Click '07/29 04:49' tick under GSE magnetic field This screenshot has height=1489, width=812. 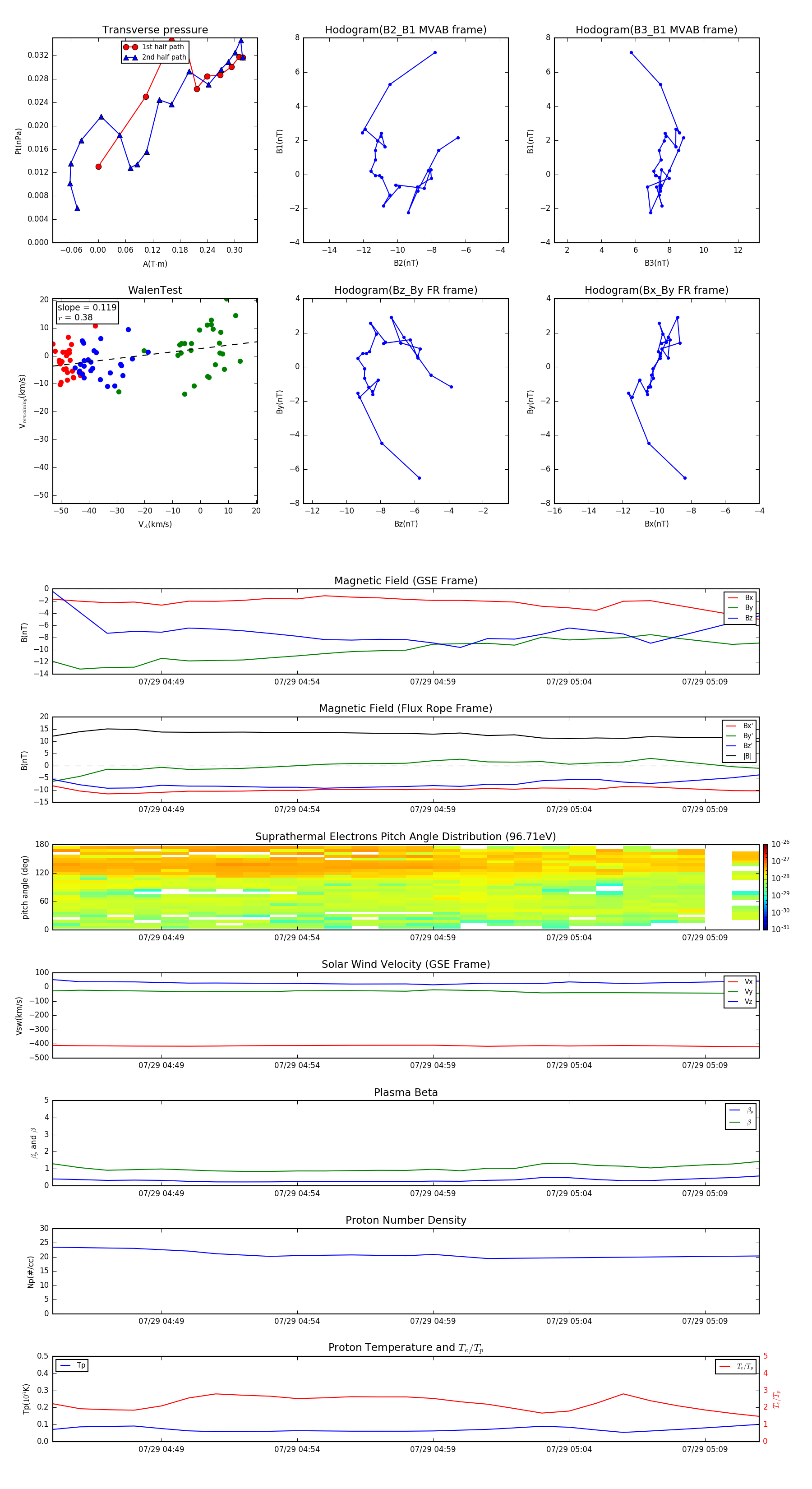point(161,682)
